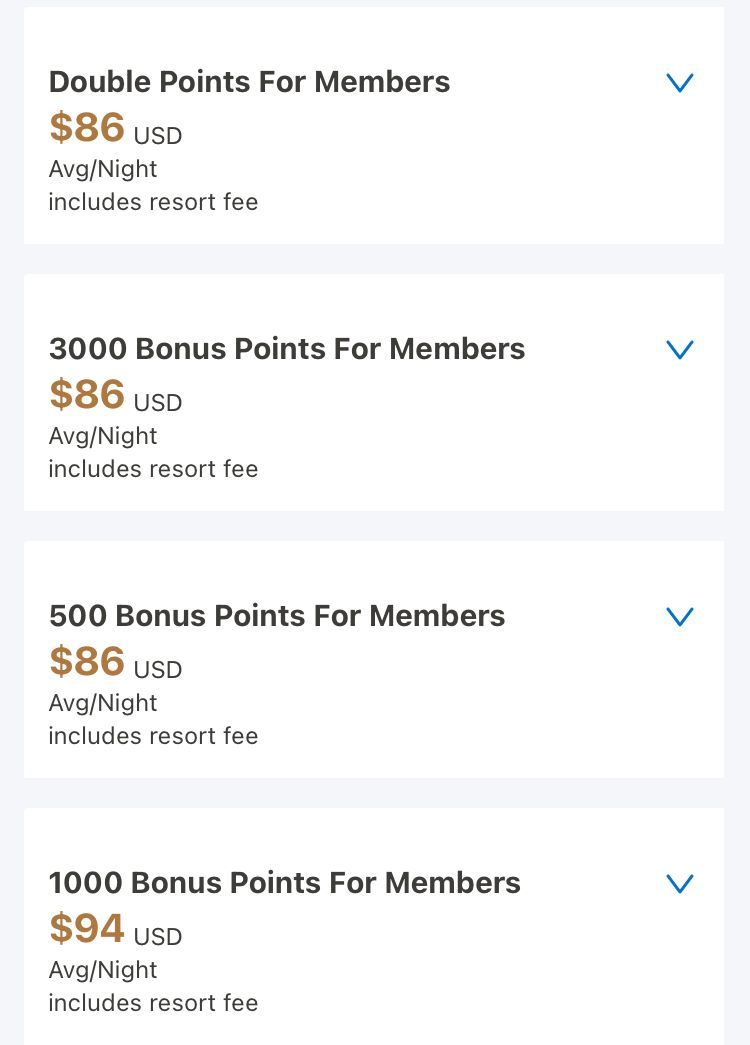Select the 500 Bonus Points For Members title
The image size is (750, 1045).
(x=277, y=616)
